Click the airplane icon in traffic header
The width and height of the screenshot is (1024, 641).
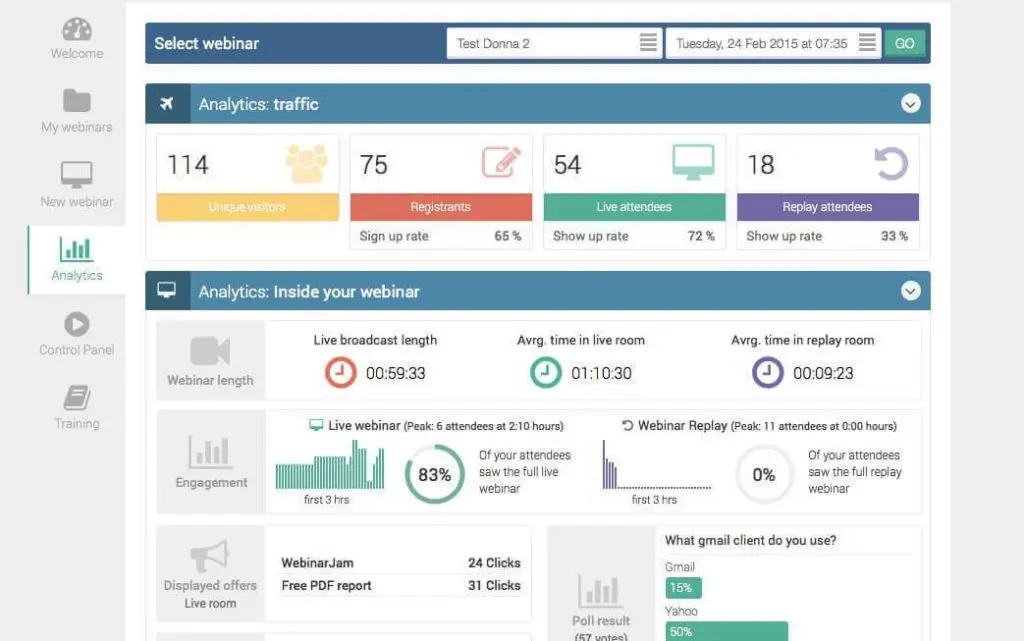click(x=167, y=103)
